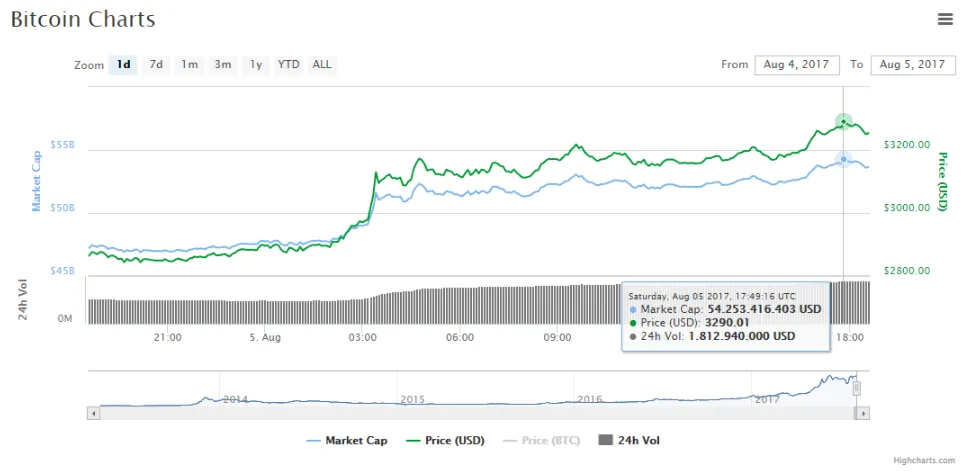
Task: Click the $45B market cap axis label
Action: point(62,271)
